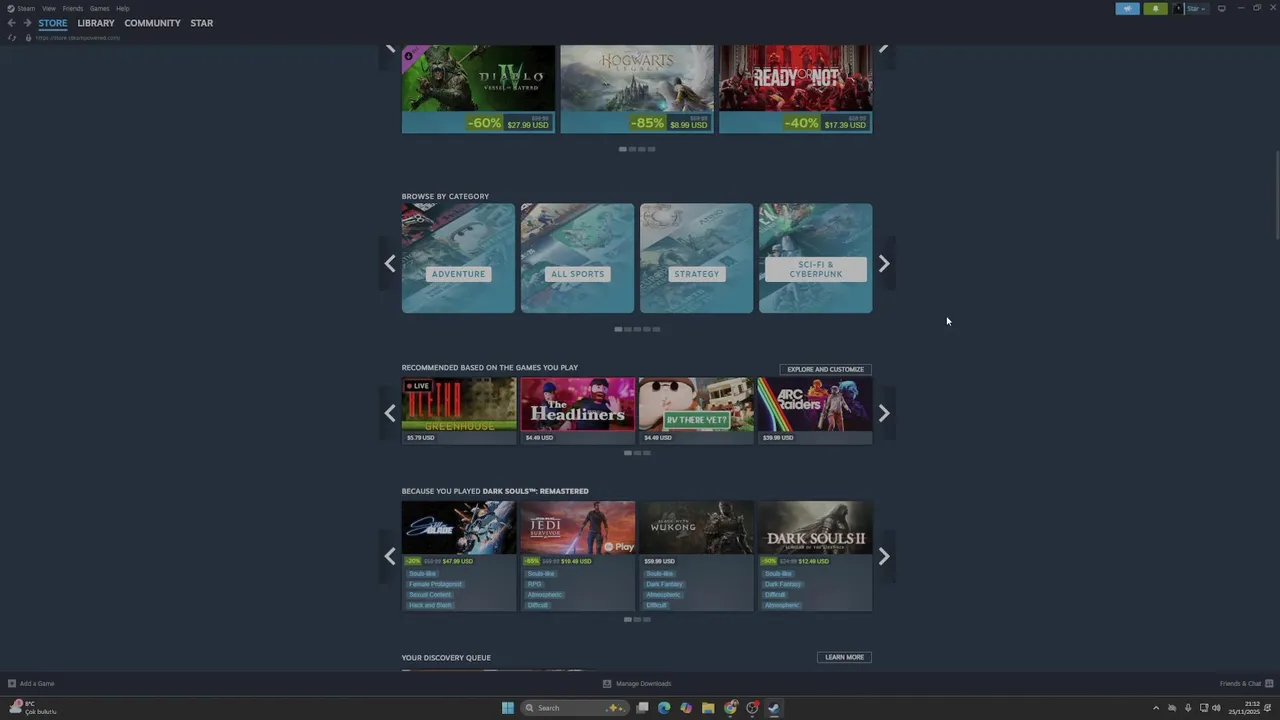This screenshot has width=1280, height=720.
Task: Click the Add a Game link
Action: [x=37, y=684]
